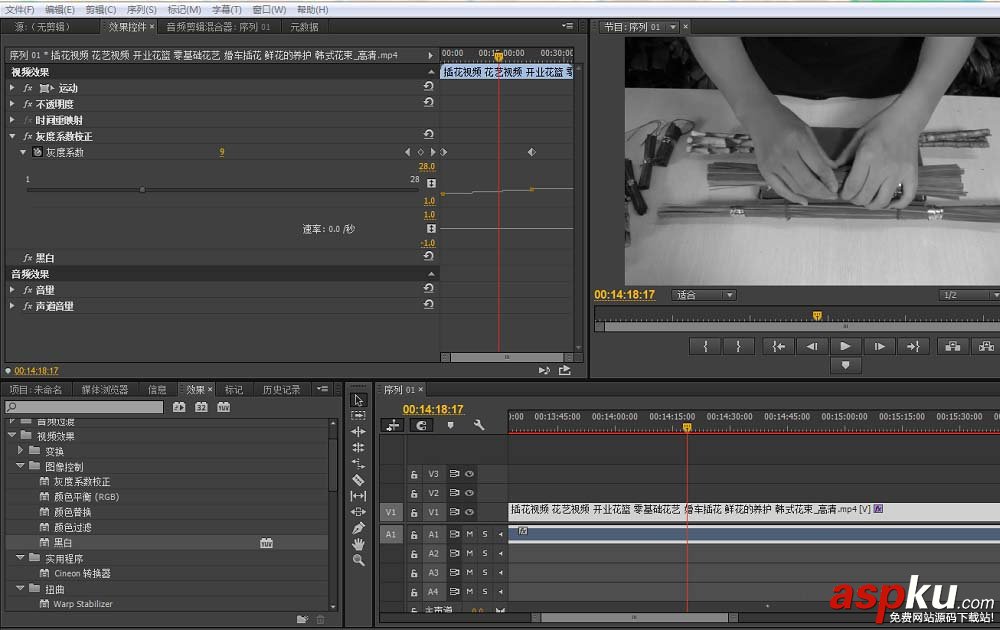Image resolution: width=1000 pixels, height=630 pixels.
Task: Pick the Zoom tool magnifier
Action: pyautogui.click(x=358, y=560)
